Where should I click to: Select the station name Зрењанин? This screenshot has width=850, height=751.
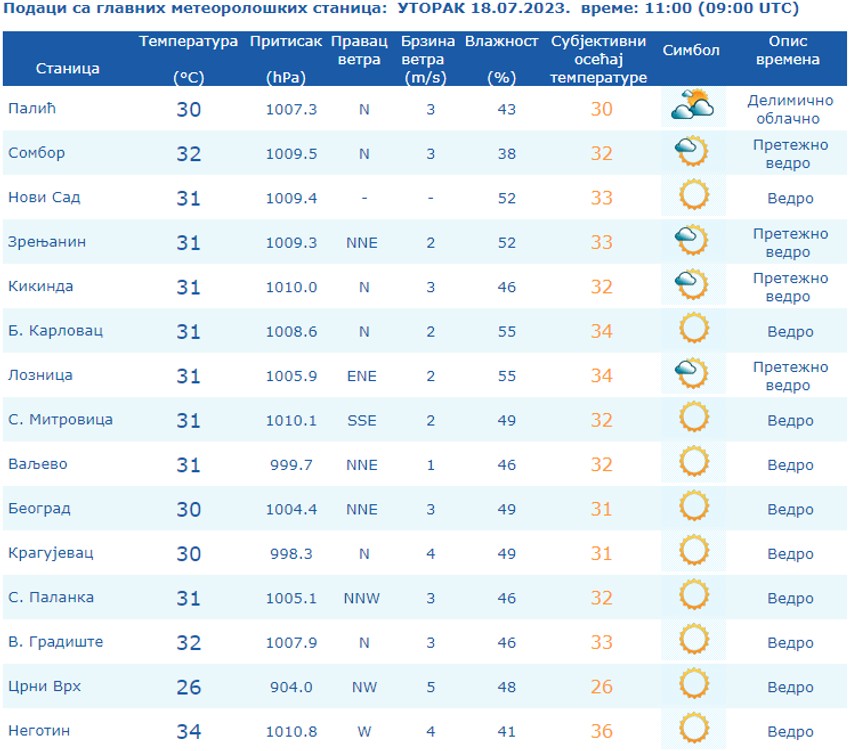(47, 241)
